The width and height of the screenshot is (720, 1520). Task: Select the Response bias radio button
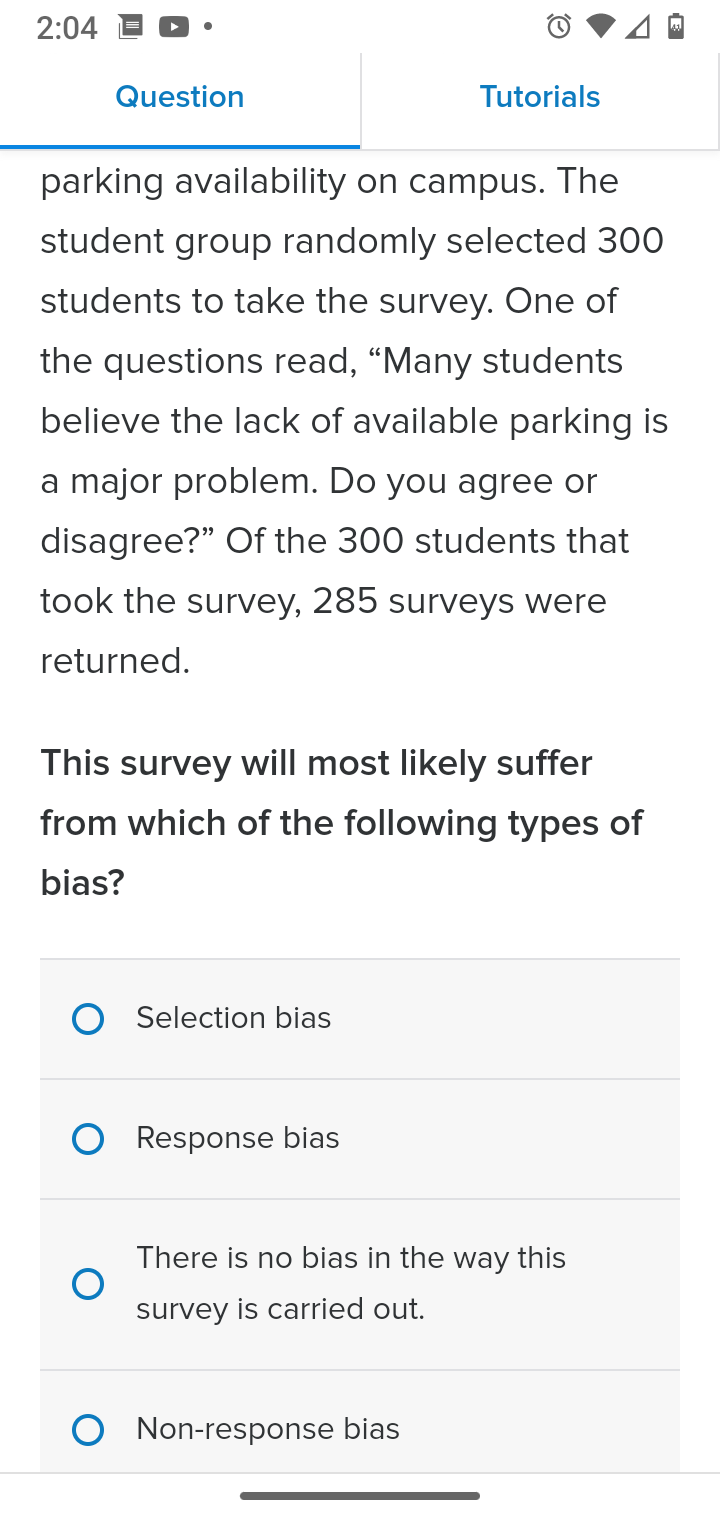point(88,1139)
